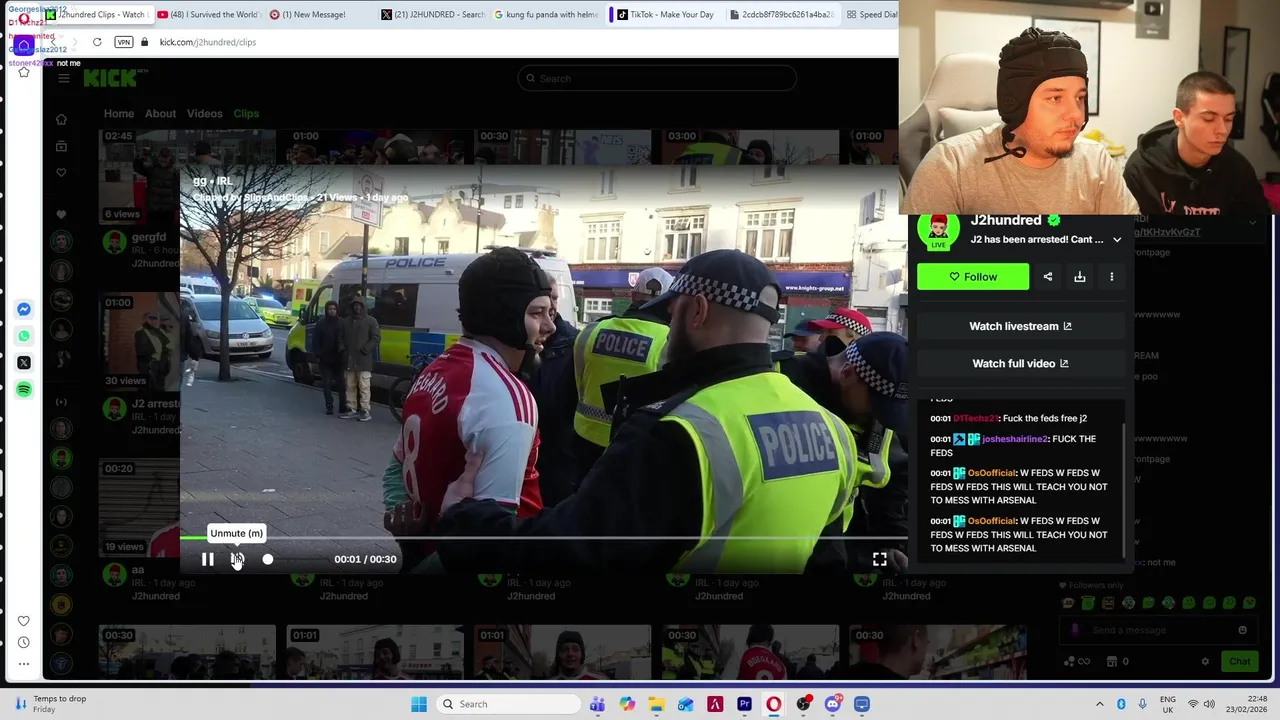Switch to Speed Dial tab
This screenshot has width=1280, height=720.
871,14
